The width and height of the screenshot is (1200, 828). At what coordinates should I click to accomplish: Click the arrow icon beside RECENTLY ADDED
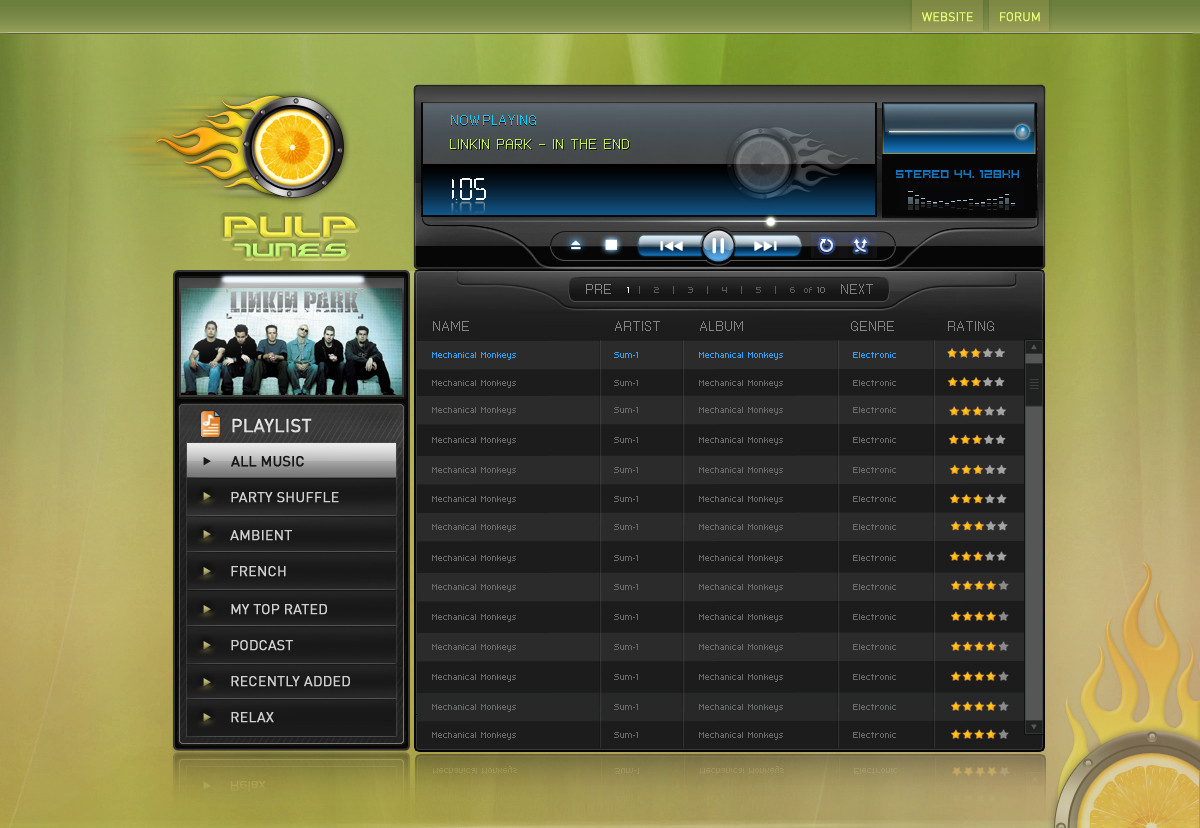coord(207,681)
